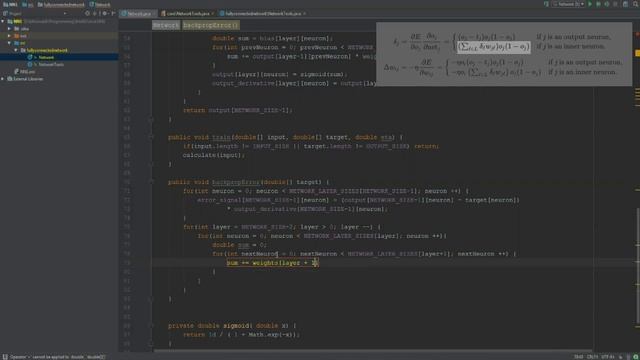Collapse the src folder arrow
This screenshot has width=640, height=360.
click(9, 43)
